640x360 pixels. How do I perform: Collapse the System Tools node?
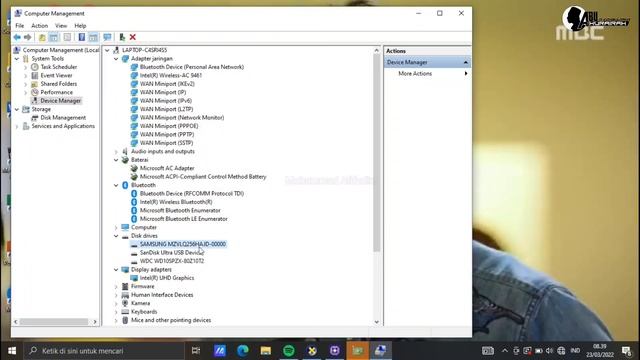[x=17, y=59]
